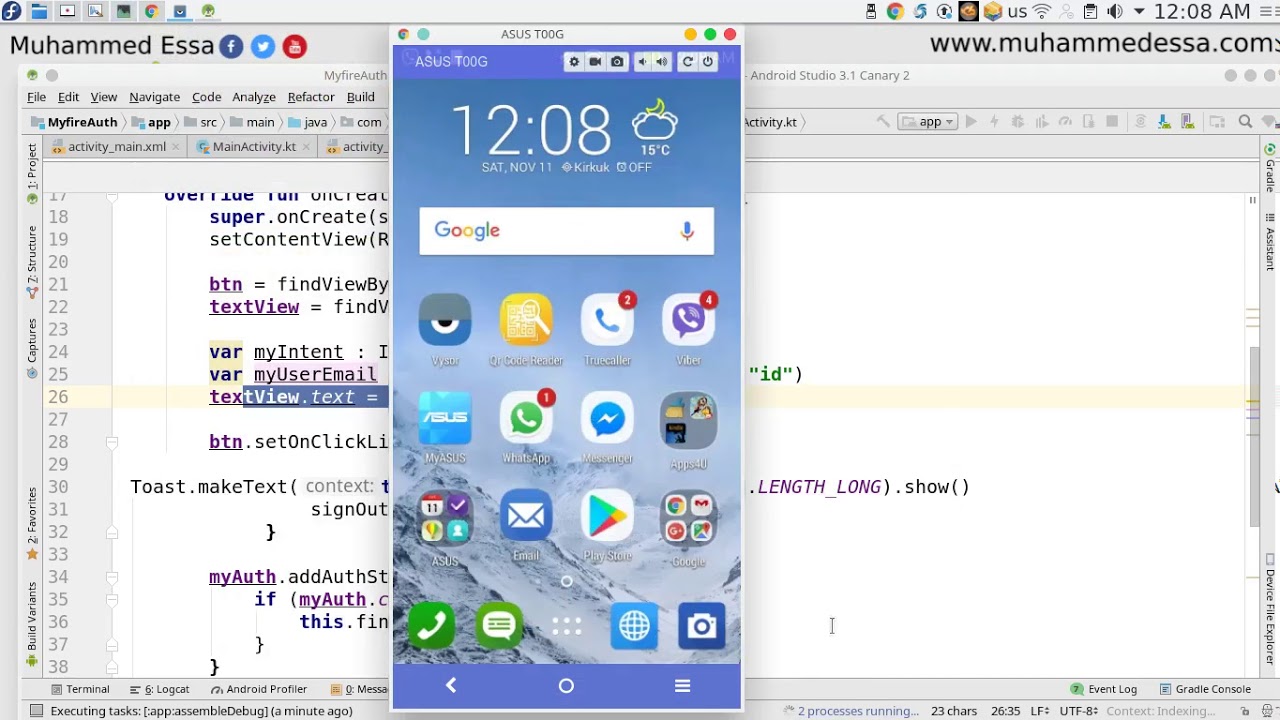Click the Build hammer icon

point(883,122)
